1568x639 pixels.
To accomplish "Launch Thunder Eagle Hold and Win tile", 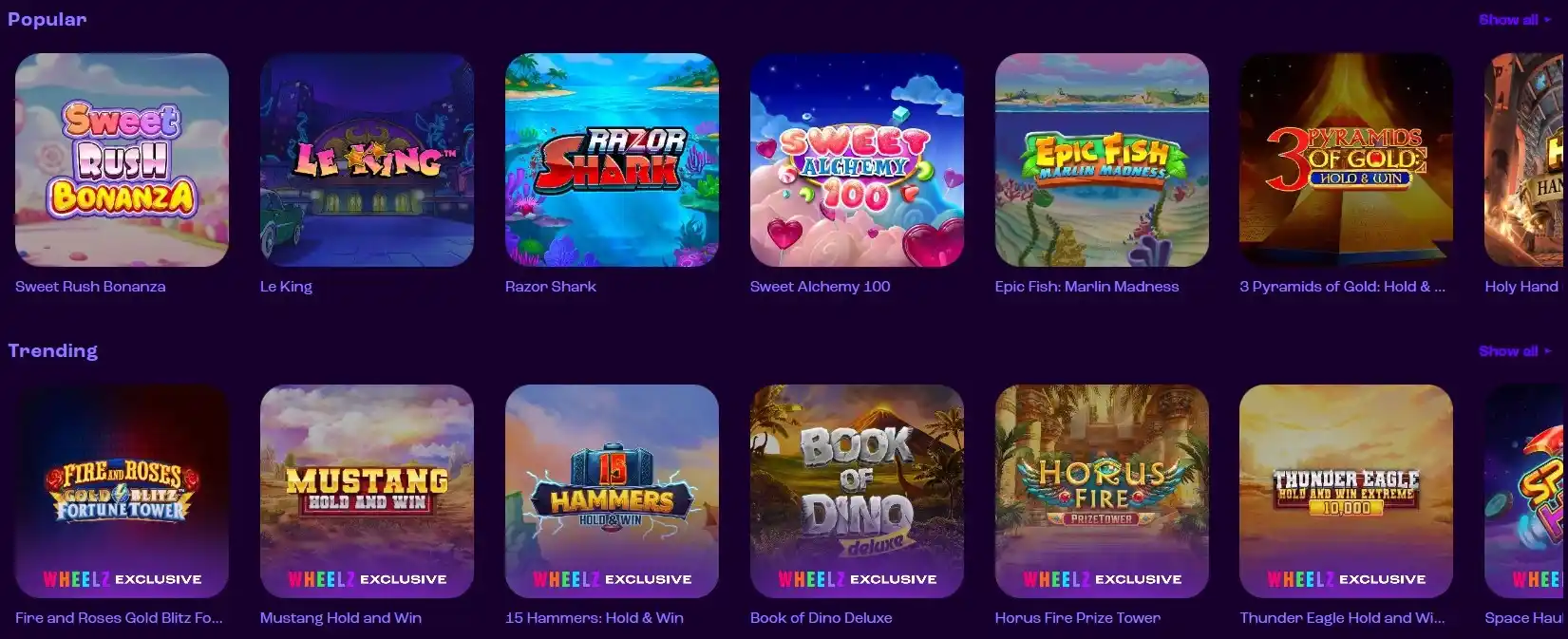I will (1346, 491).
